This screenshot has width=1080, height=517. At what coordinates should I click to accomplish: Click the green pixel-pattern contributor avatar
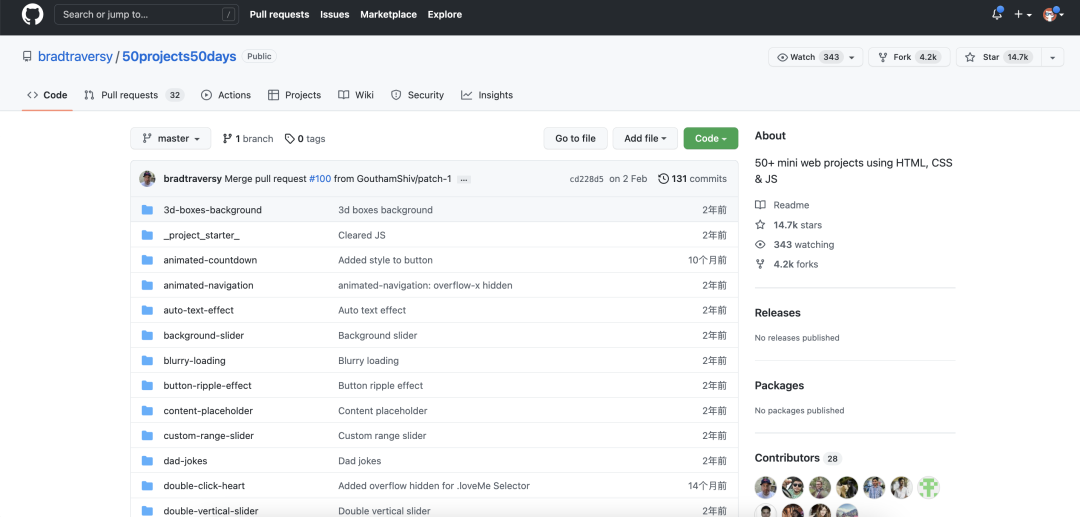click(928, 487)
